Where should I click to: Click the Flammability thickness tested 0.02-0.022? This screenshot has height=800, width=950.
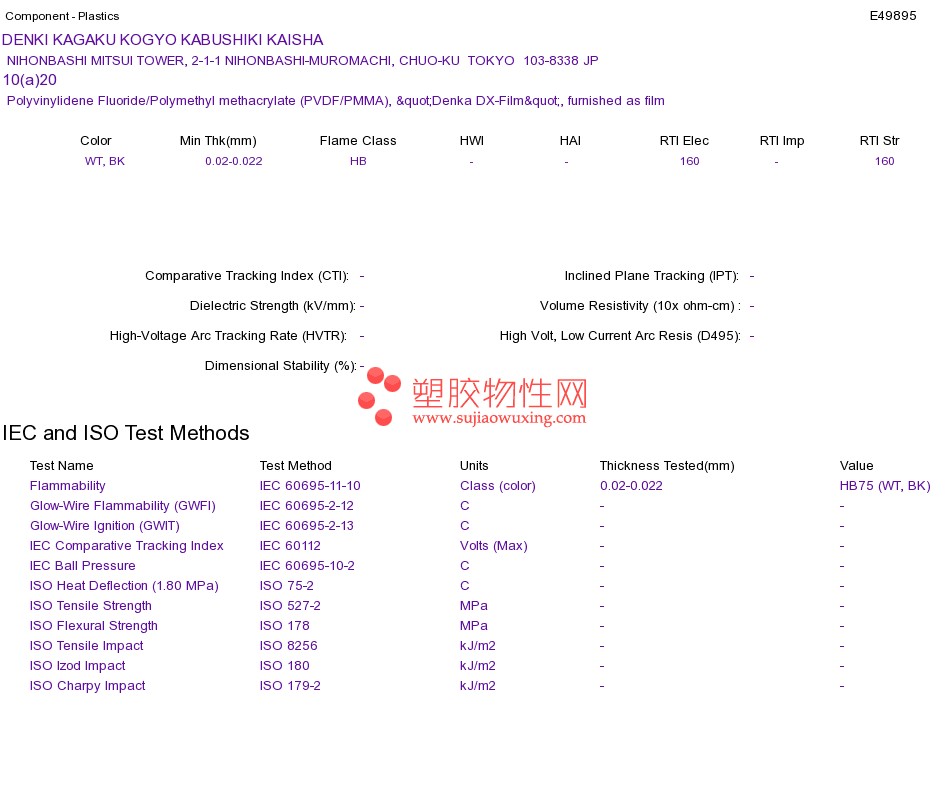pyautogui.click(x=631, y=486)
